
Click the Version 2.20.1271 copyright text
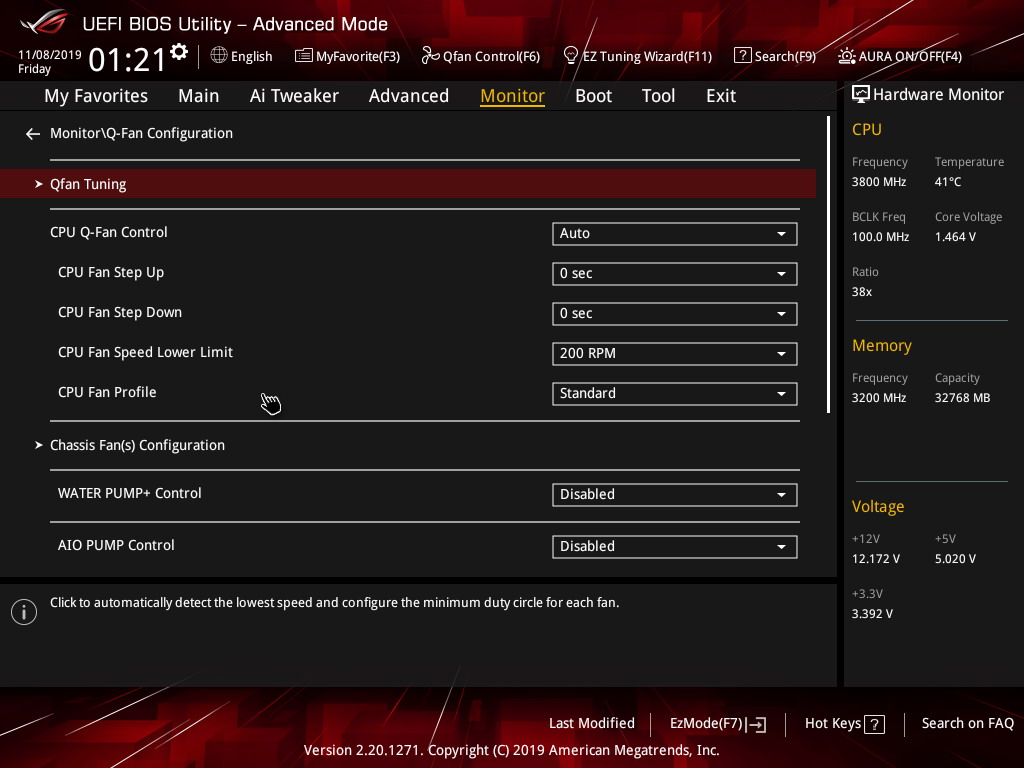(x=511, y=750)
